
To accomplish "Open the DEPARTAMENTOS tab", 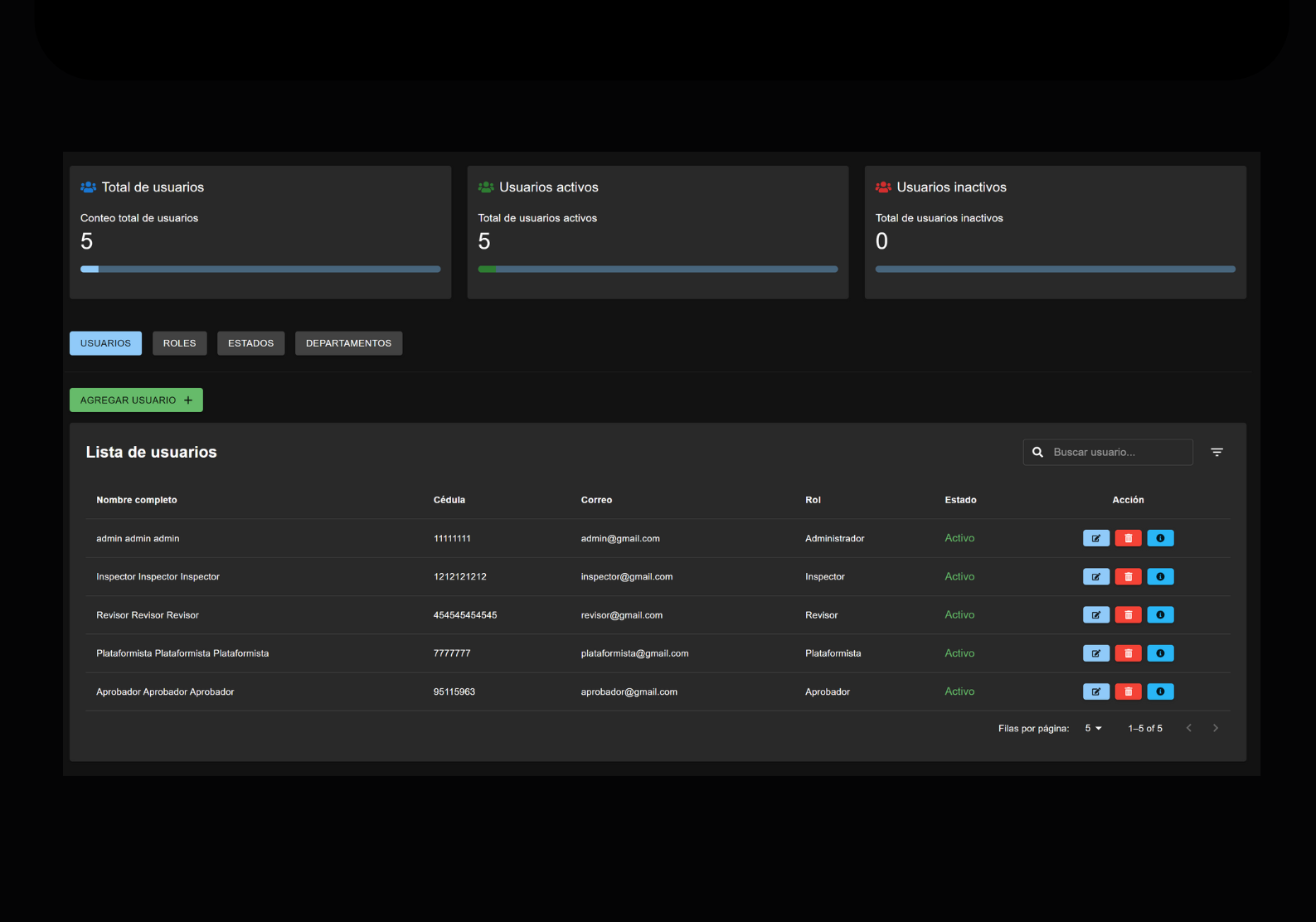I will 348,343.
